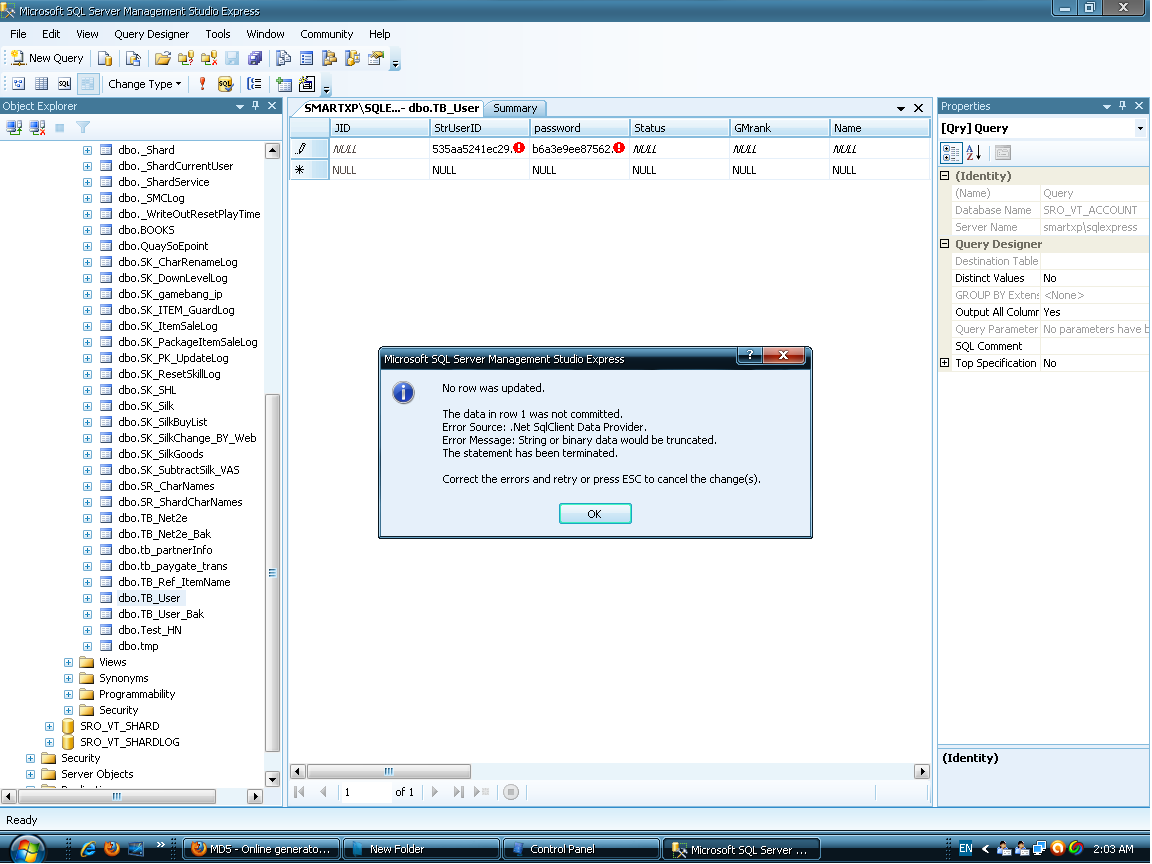
Task: Show the Criteria pane grid icon
Action: tap(42, 84)
